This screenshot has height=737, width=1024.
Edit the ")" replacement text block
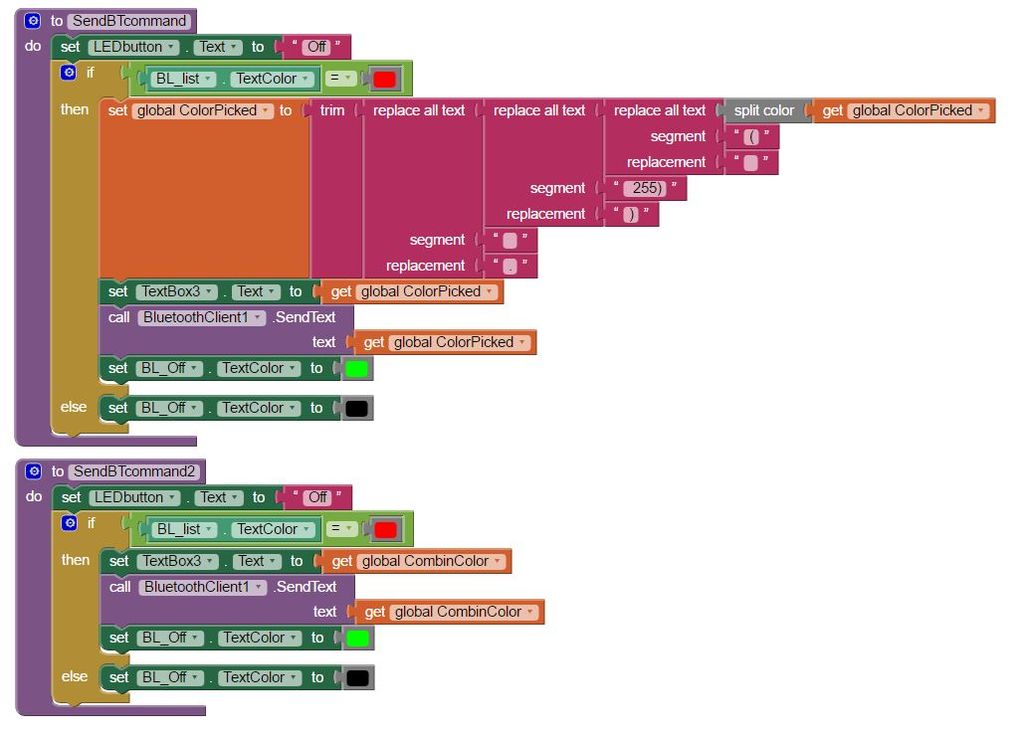[630, 215]
